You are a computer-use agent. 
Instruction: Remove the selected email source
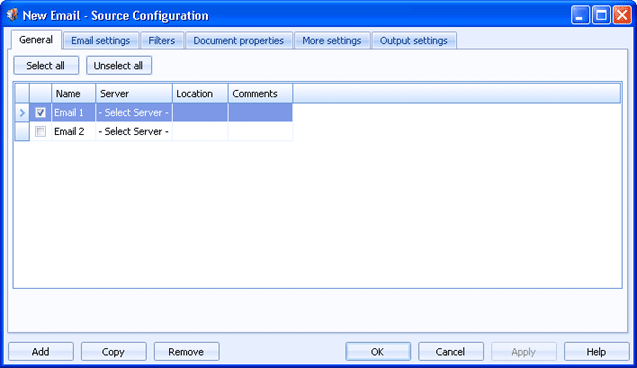pos(186,351)
